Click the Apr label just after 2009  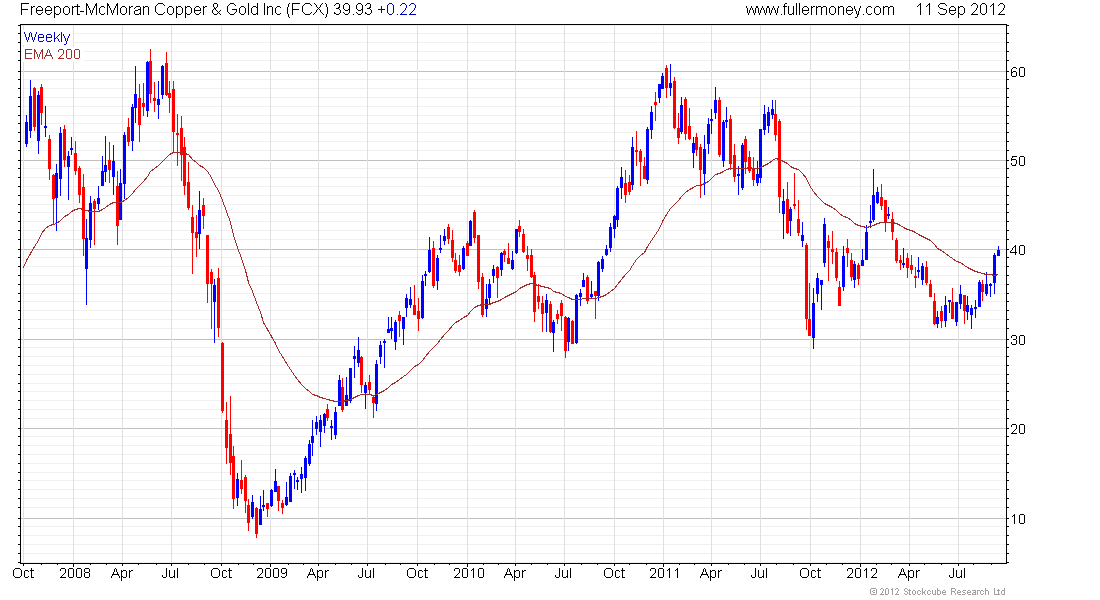[318, 573]
